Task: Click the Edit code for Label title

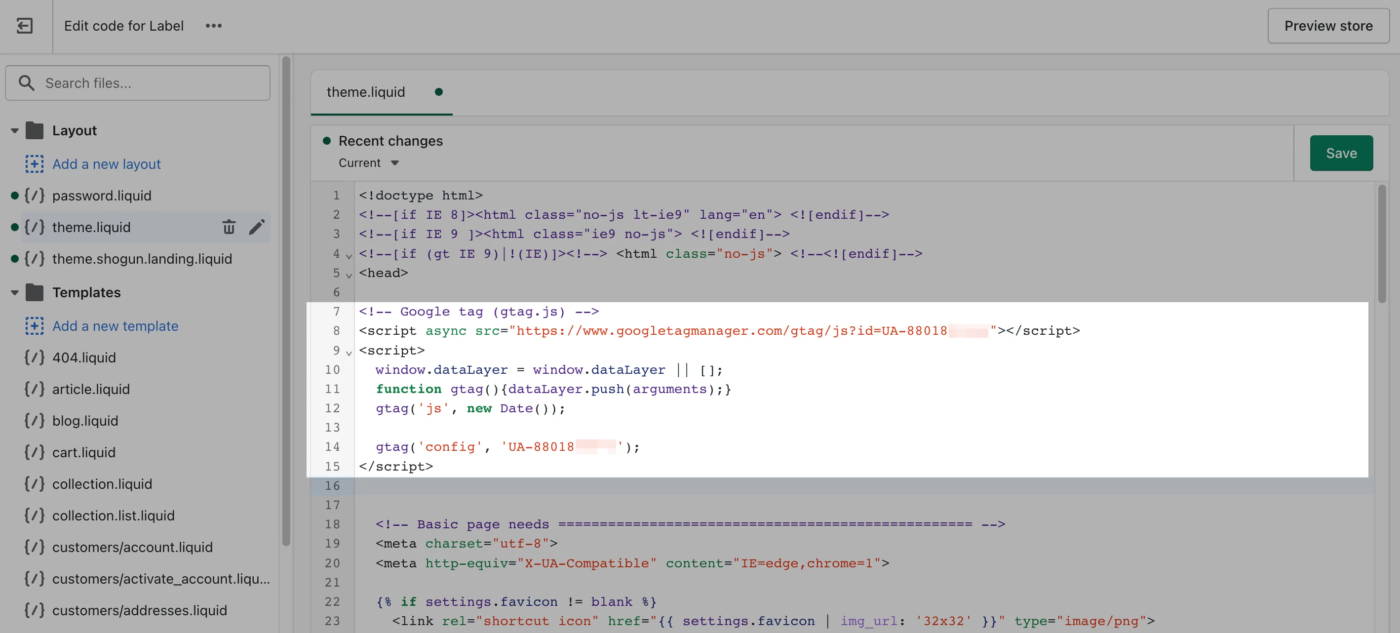Action: point(124,26)
